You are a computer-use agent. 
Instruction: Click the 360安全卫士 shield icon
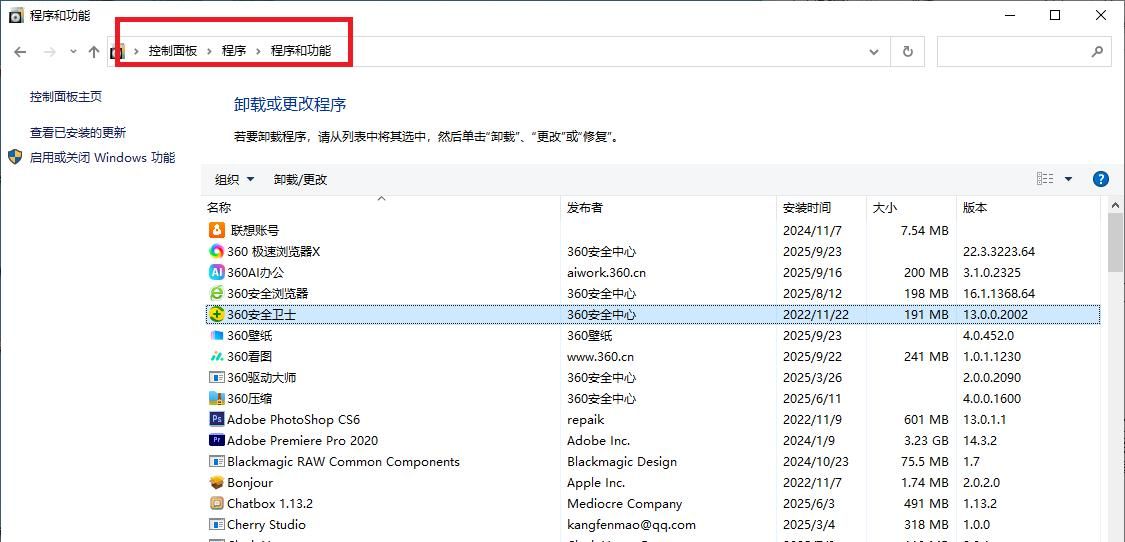(x=217, y=314)
